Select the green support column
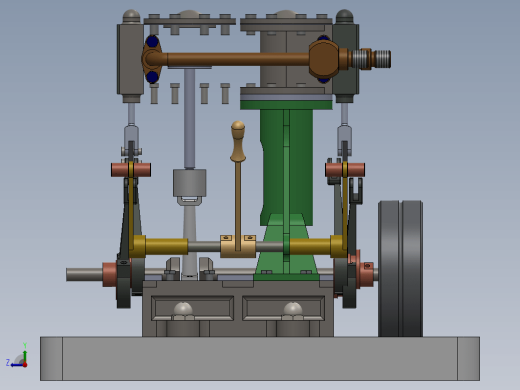520x390 pixels. coord(286,168)
